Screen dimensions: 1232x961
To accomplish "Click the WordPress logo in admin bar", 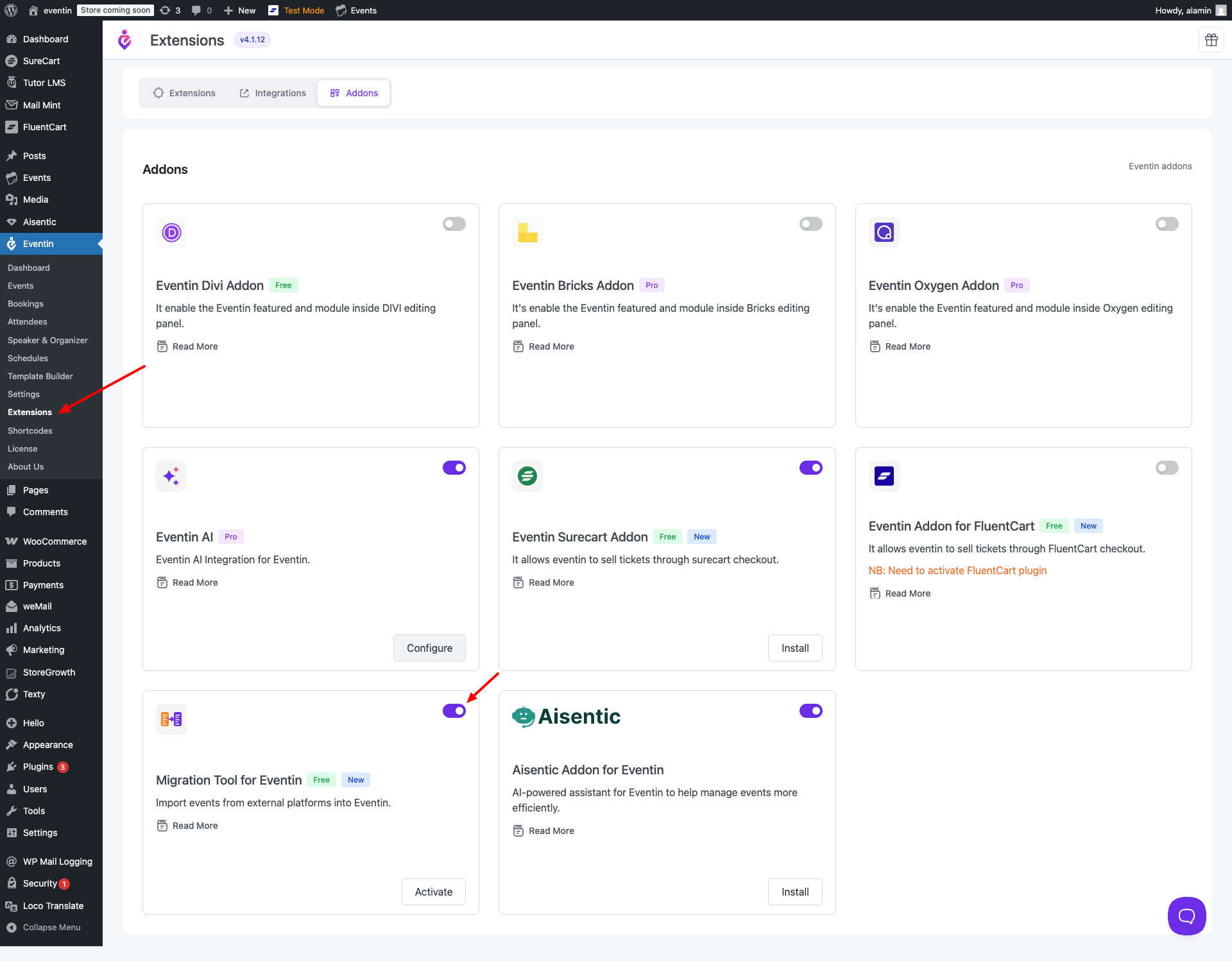I will (10, 10).
